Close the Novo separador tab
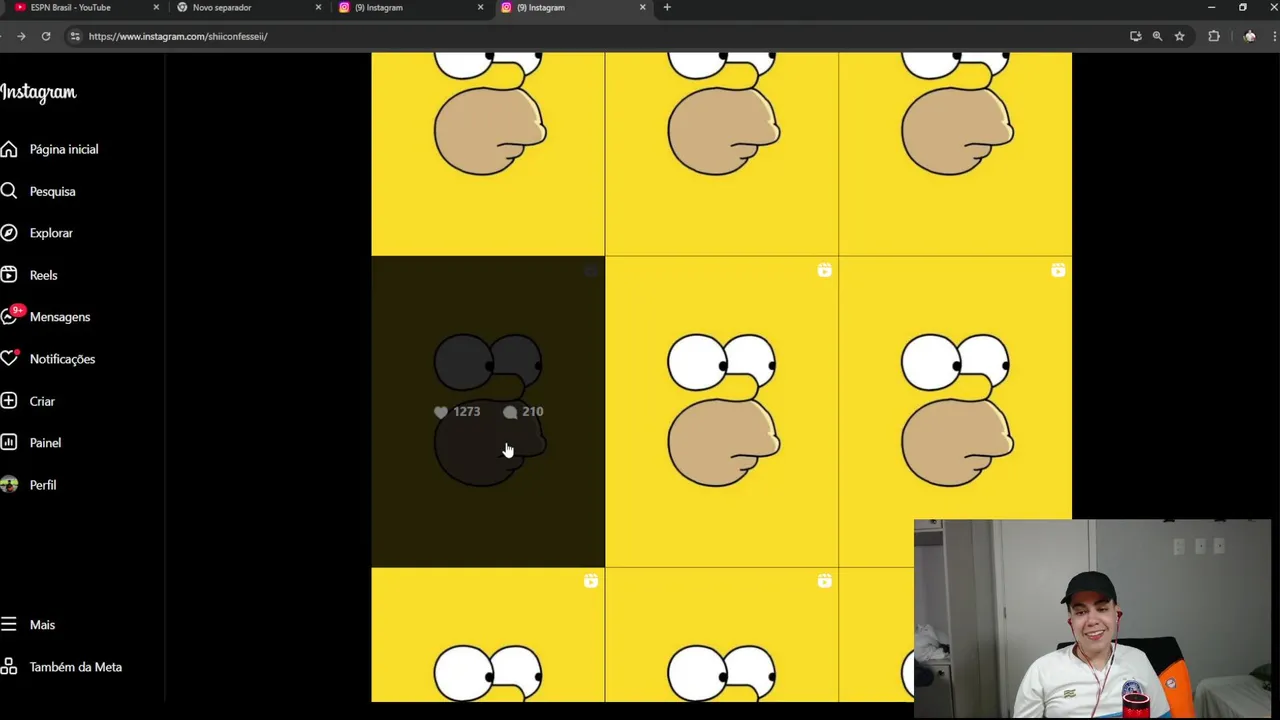 coord(318,7)
